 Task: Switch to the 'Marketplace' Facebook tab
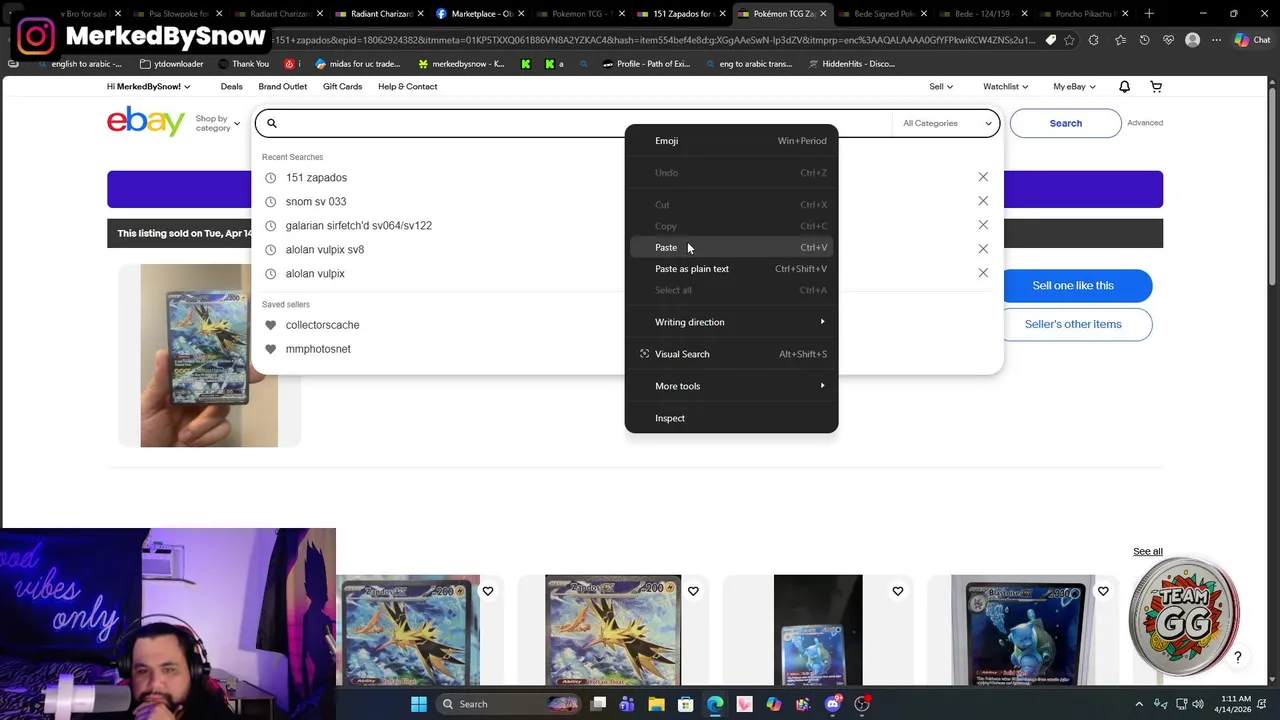pyautogui.click(x=478, y=14)
